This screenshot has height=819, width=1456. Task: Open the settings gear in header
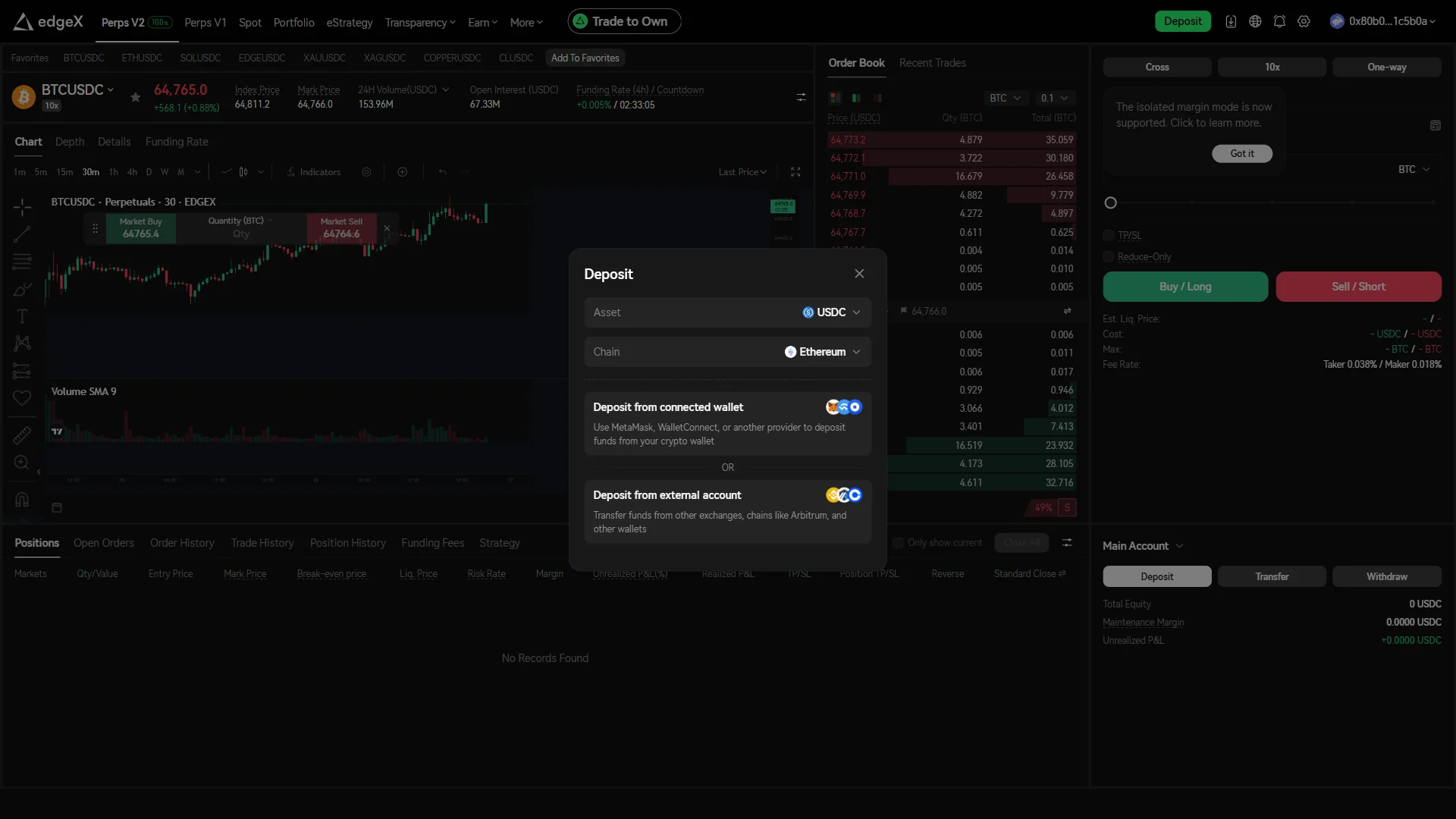click(x=1304, y=21)
